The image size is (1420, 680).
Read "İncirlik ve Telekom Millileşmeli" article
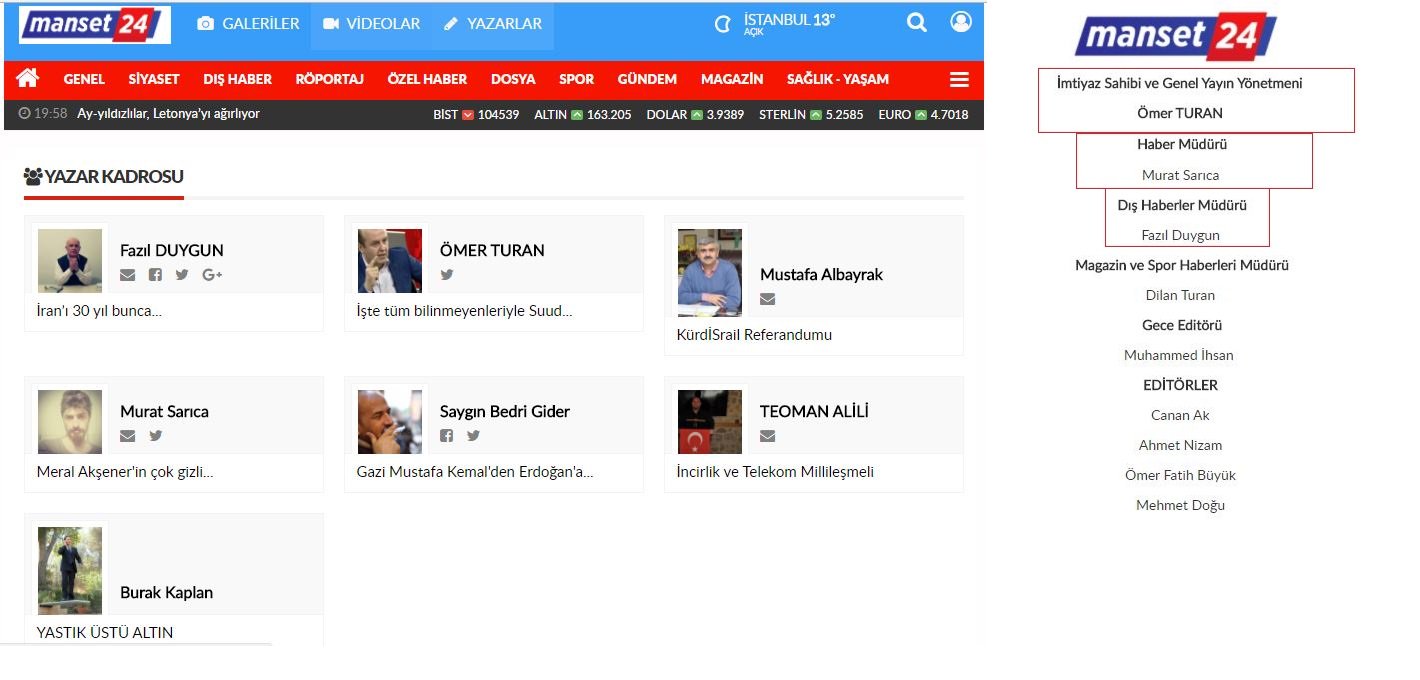[775, 472]
